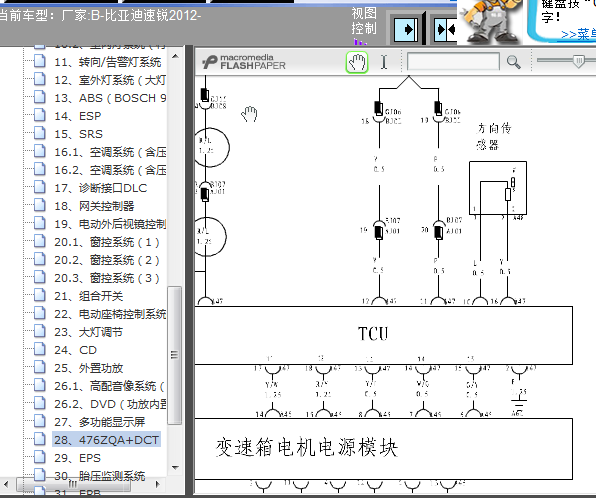This screenshot has width=596, height=498.
Task: Click document icon beside 23、大灯调节
Action: 40,331
